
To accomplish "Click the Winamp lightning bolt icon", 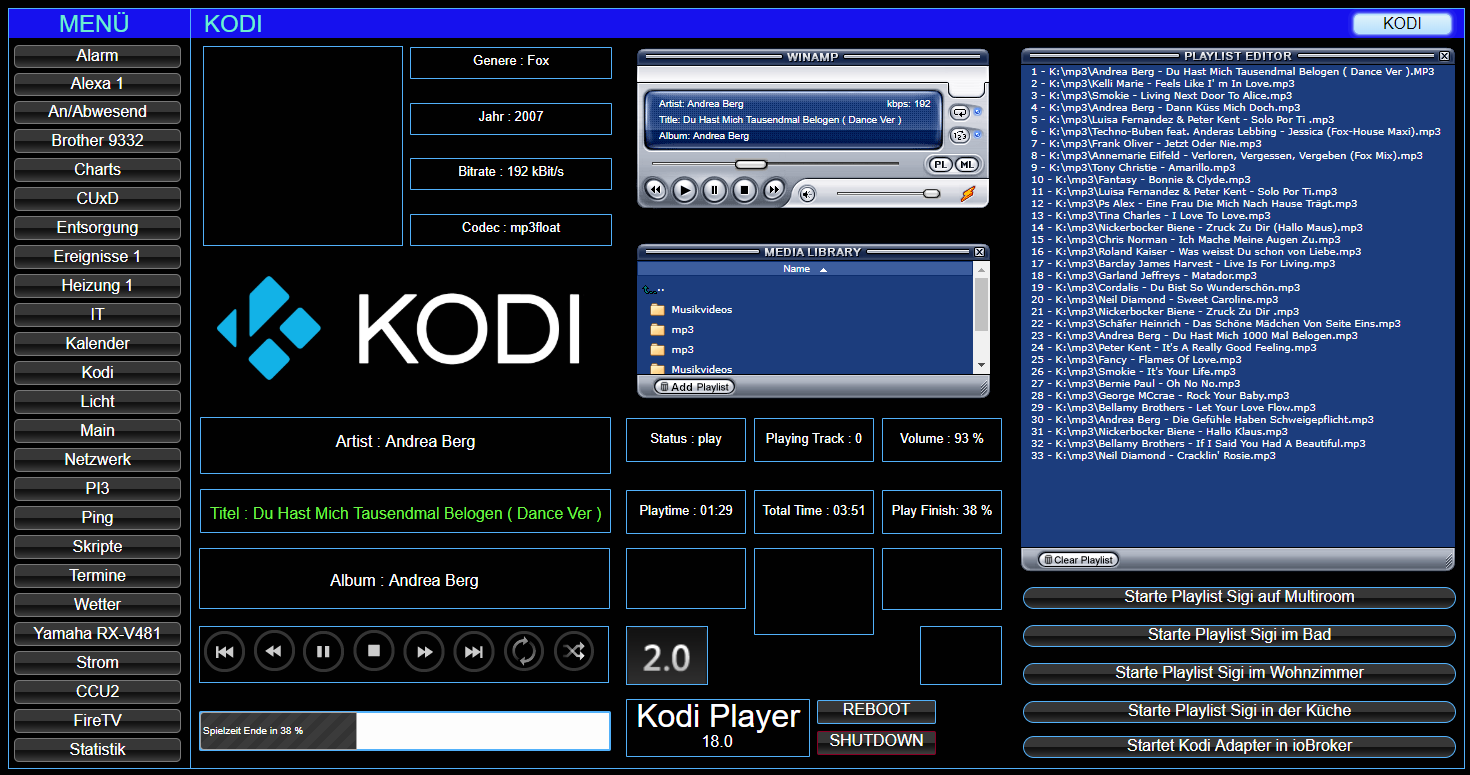I will 967,193.
